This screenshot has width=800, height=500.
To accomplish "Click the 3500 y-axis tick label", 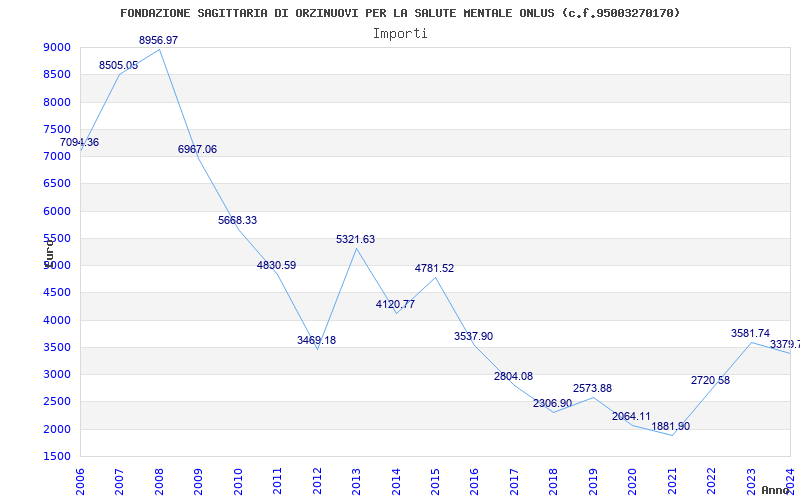I will 56,347.
